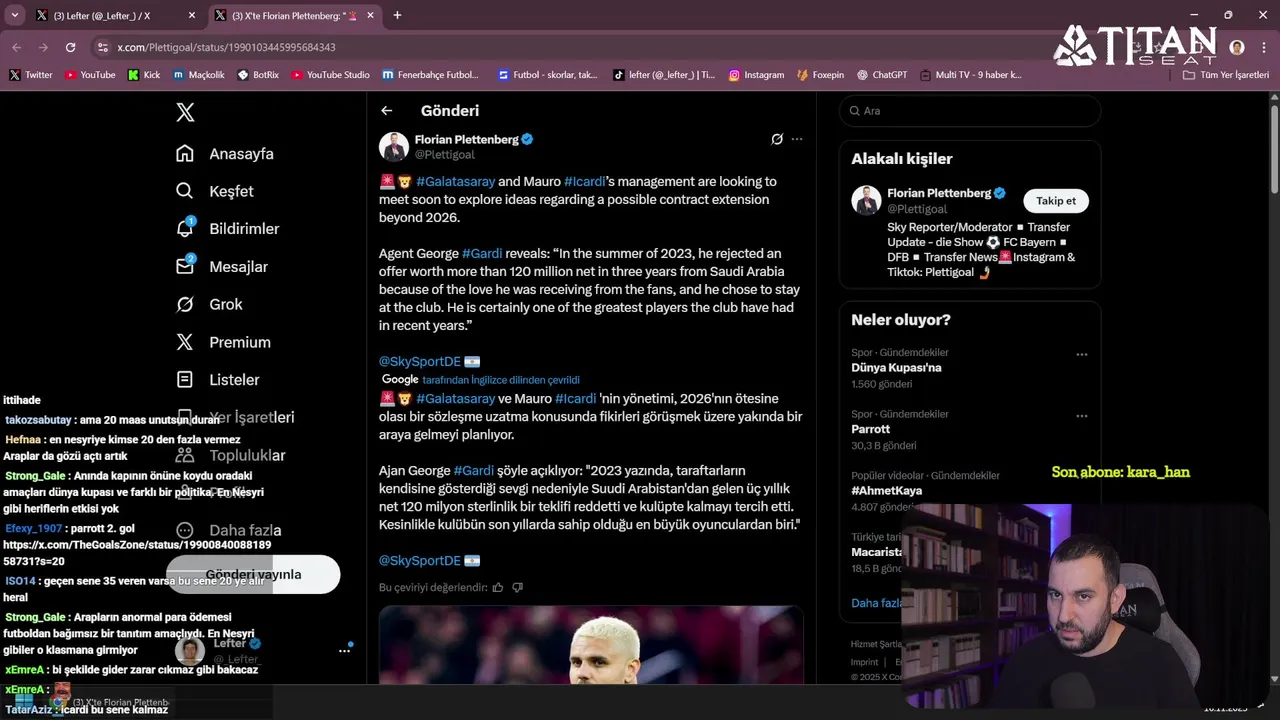Open Dünya Kupası'na trending topic
Screen dimensions: 1280x720
tap(896, 367)
